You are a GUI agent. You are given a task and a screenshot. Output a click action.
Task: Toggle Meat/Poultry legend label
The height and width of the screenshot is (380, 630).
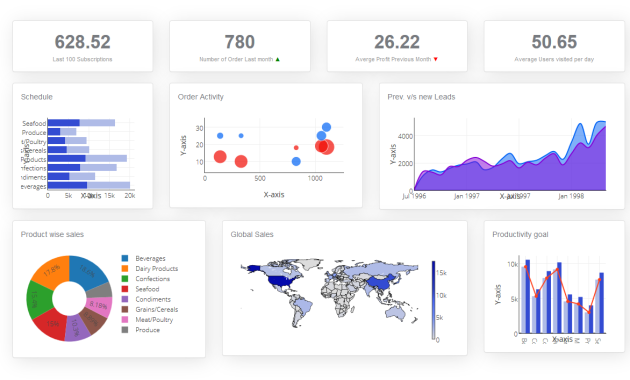tap(154, 320)
